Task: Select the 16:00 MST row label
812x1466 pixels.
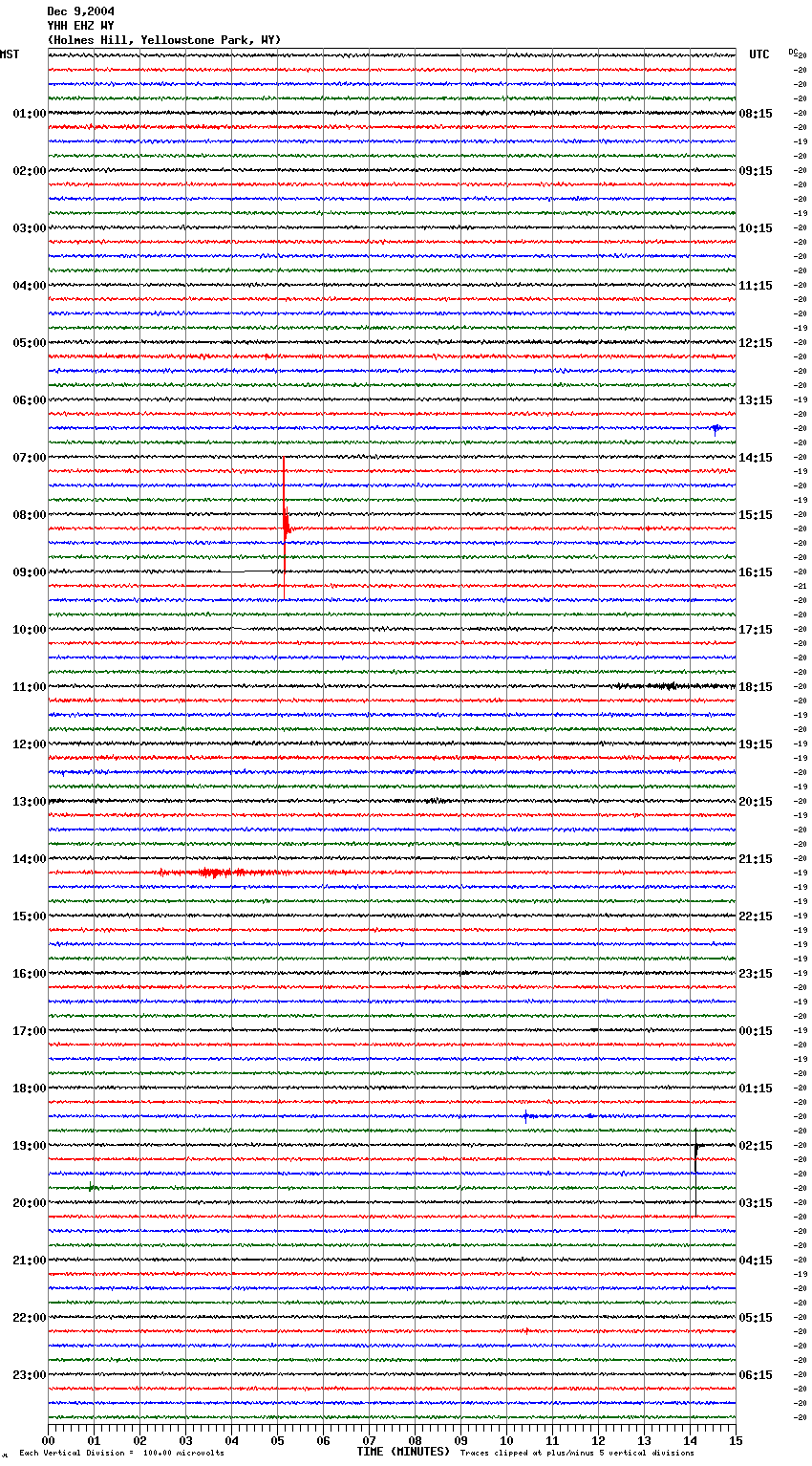Action: [x=29, y=974]
